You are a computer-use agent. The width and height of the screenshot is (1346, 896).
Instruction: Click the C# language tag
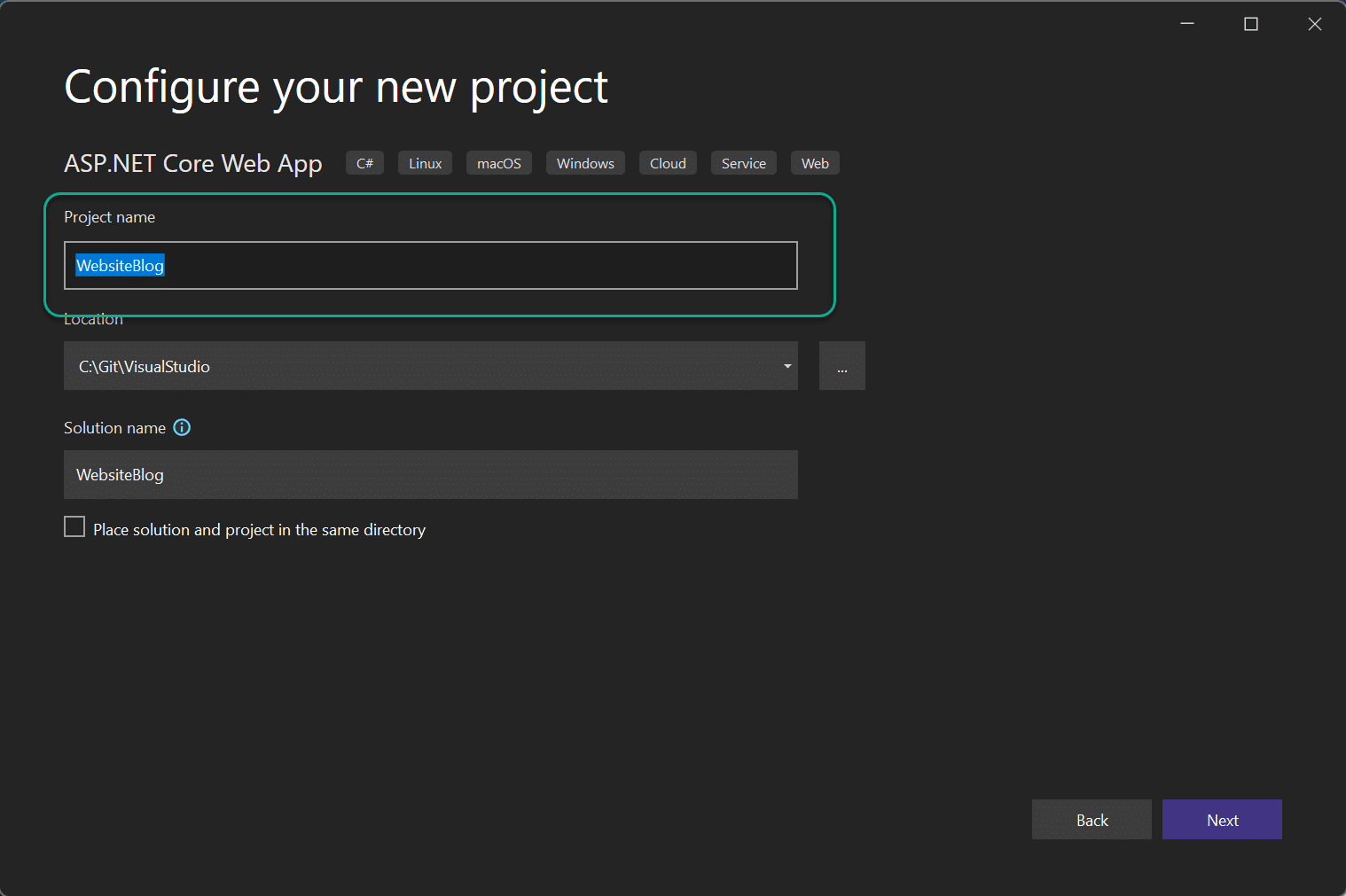coord(364,163)
